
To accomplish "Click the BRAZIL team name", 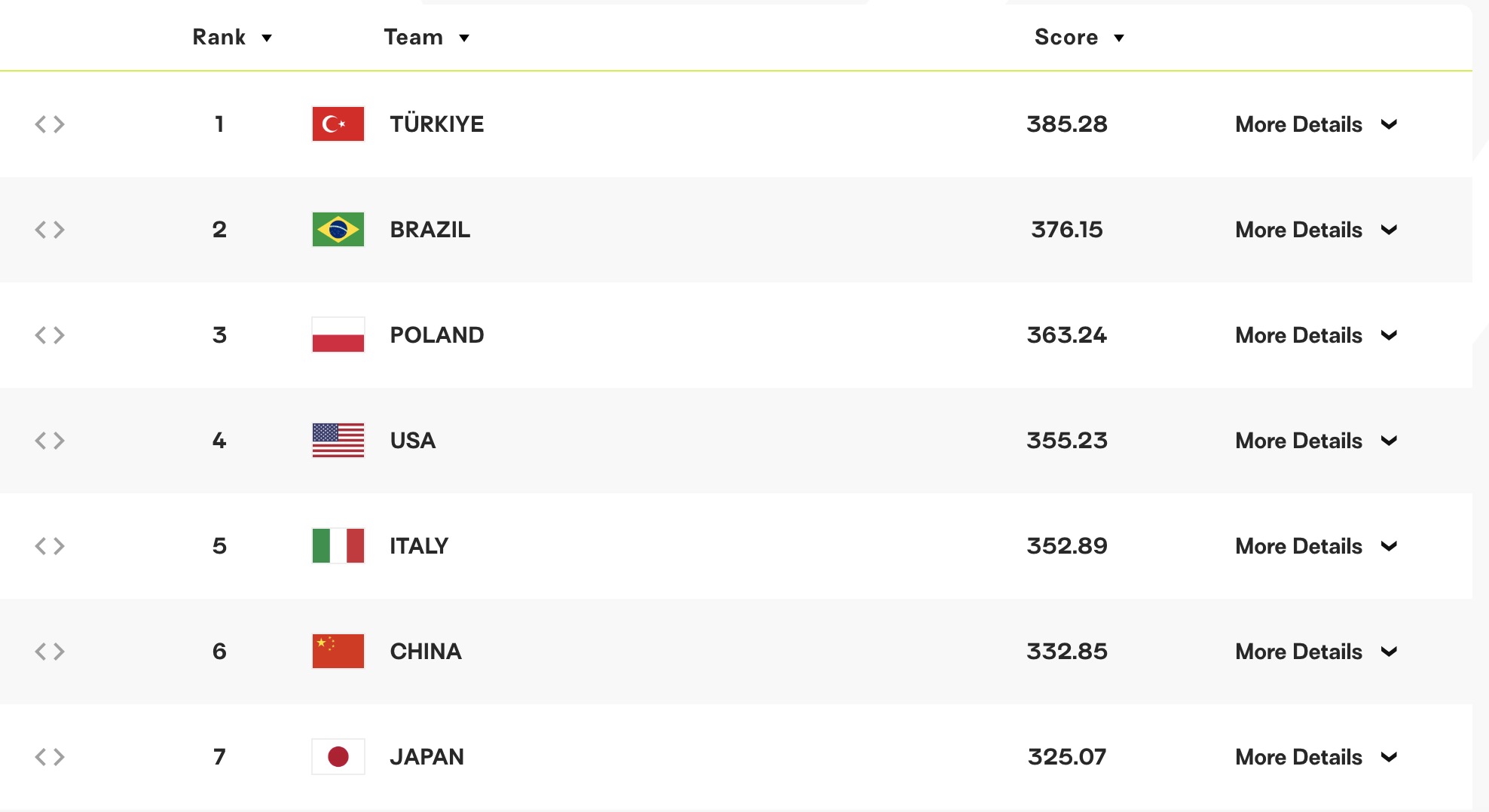I will click(x=430, y=230).
